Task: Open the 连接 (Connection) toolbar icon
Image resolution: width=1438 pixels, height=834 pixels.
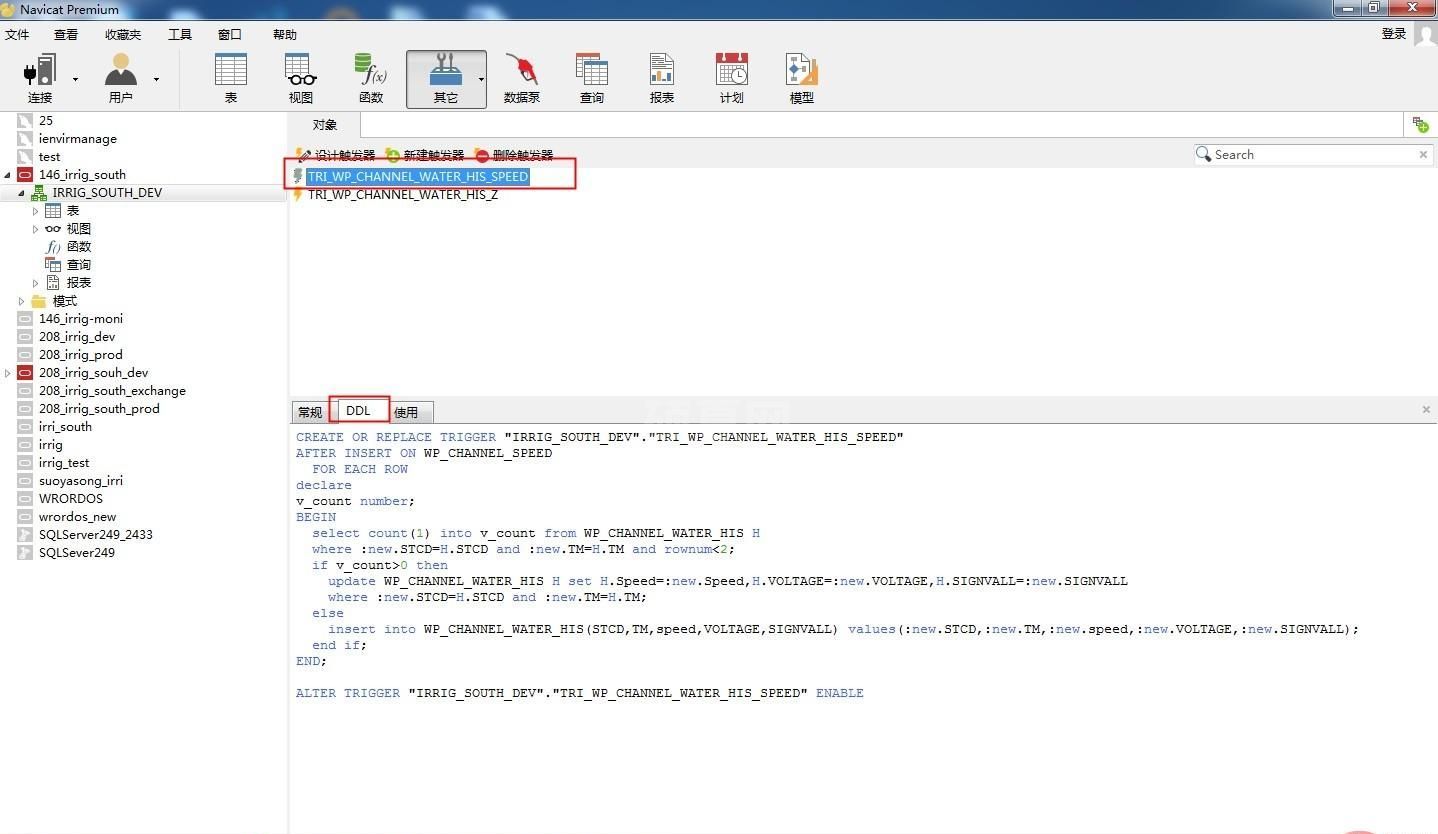Action: tap(40, 79)
